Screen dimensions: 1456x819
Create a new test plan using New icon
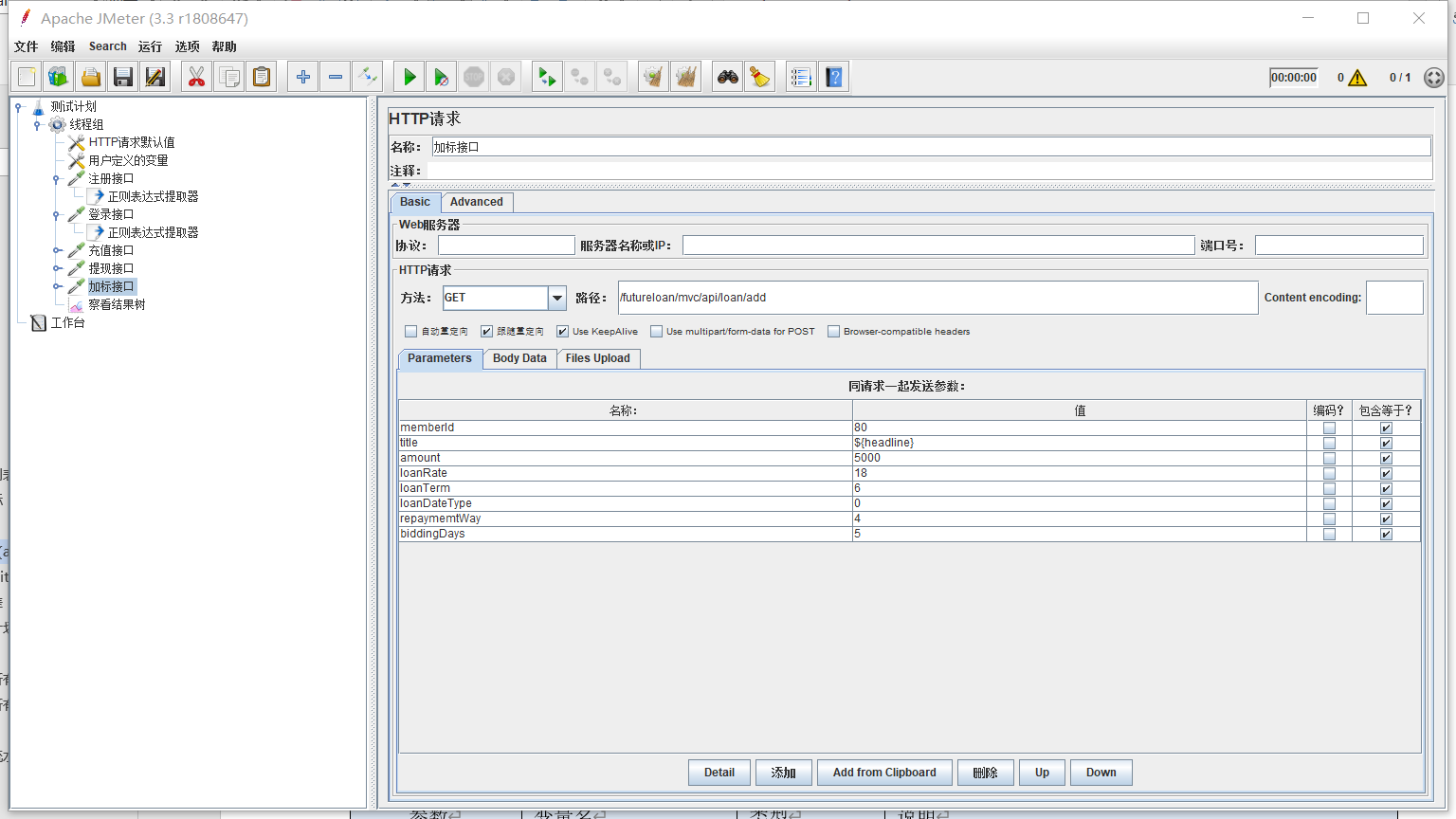tap(27, 77)
